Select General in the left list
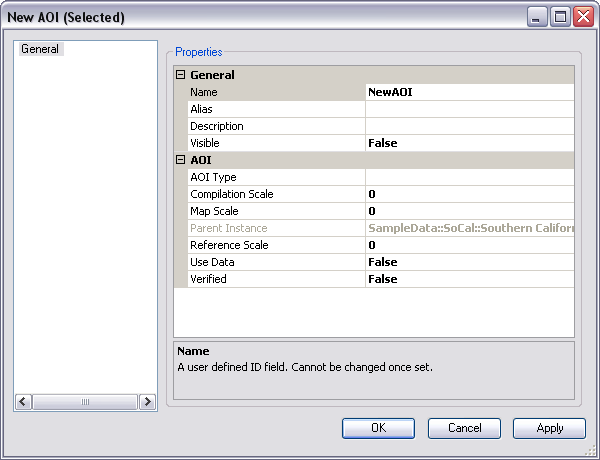The height and width of the screenshot is (460, 600). (40, 49)
